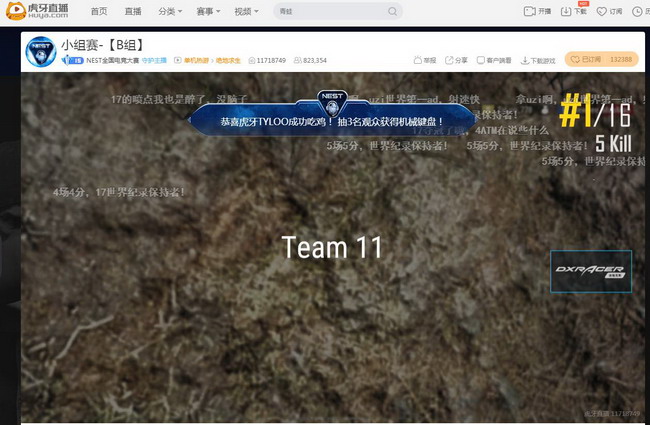Expand the 赛事 events dropdown
This screenshot has width=650, height=425.
pyautogui.click(x=207, y=12)
